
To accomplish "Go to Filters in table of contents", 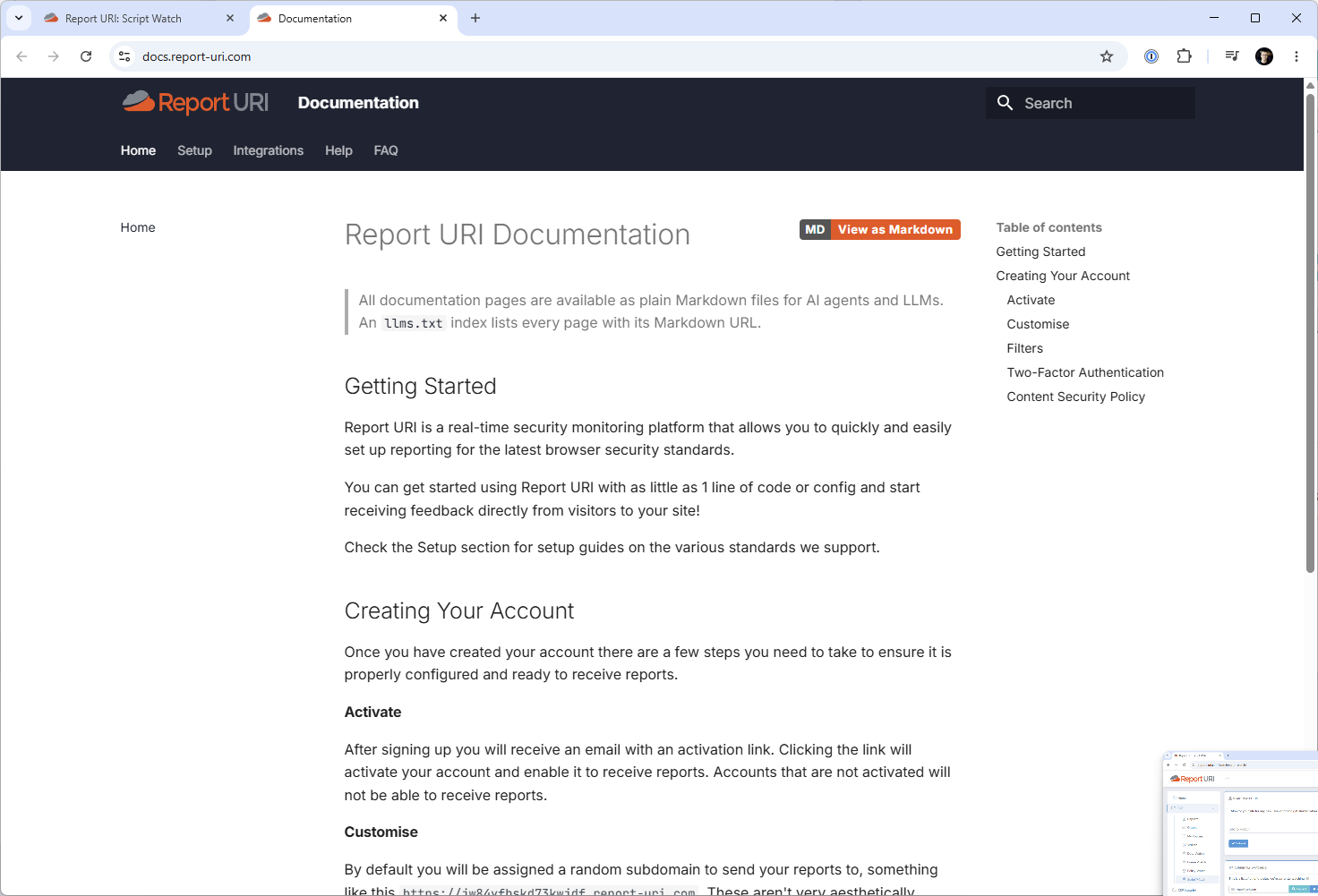I will tap(1024, 348).
